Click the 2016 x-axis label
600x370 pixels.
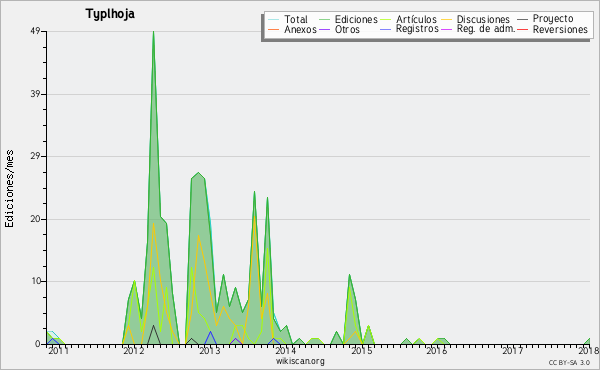pyautogui.click(x=437, y=350)
